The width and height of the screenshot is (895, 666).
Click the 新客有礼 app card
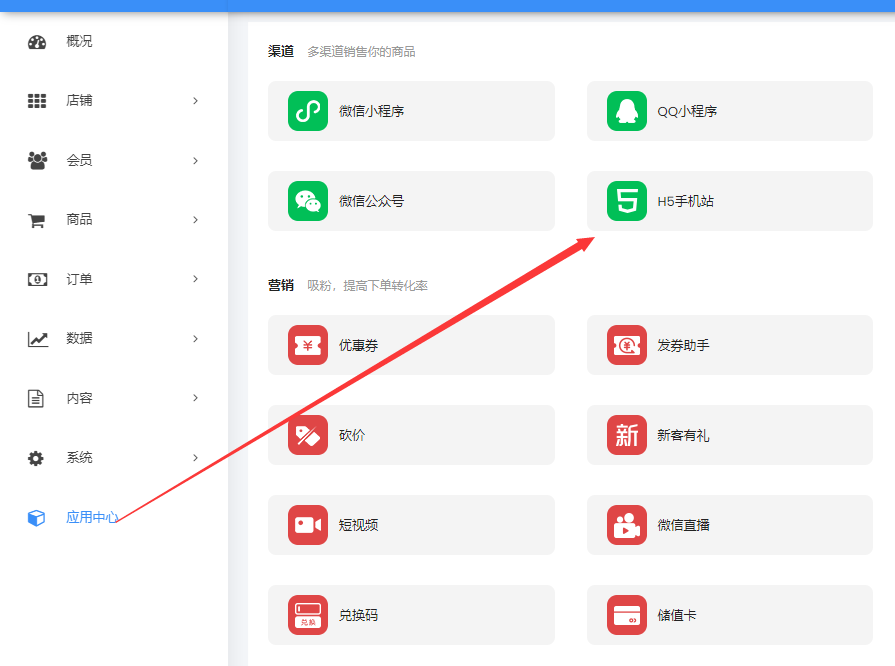coord(729,435)
